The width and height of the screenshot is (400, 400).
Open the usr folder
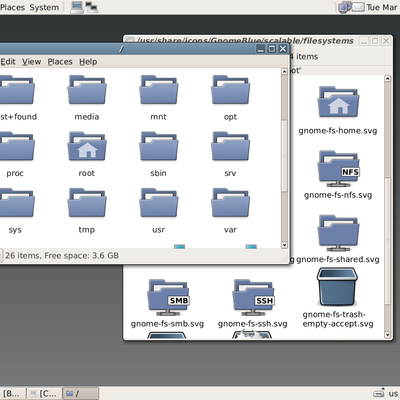tap(159, 203)
